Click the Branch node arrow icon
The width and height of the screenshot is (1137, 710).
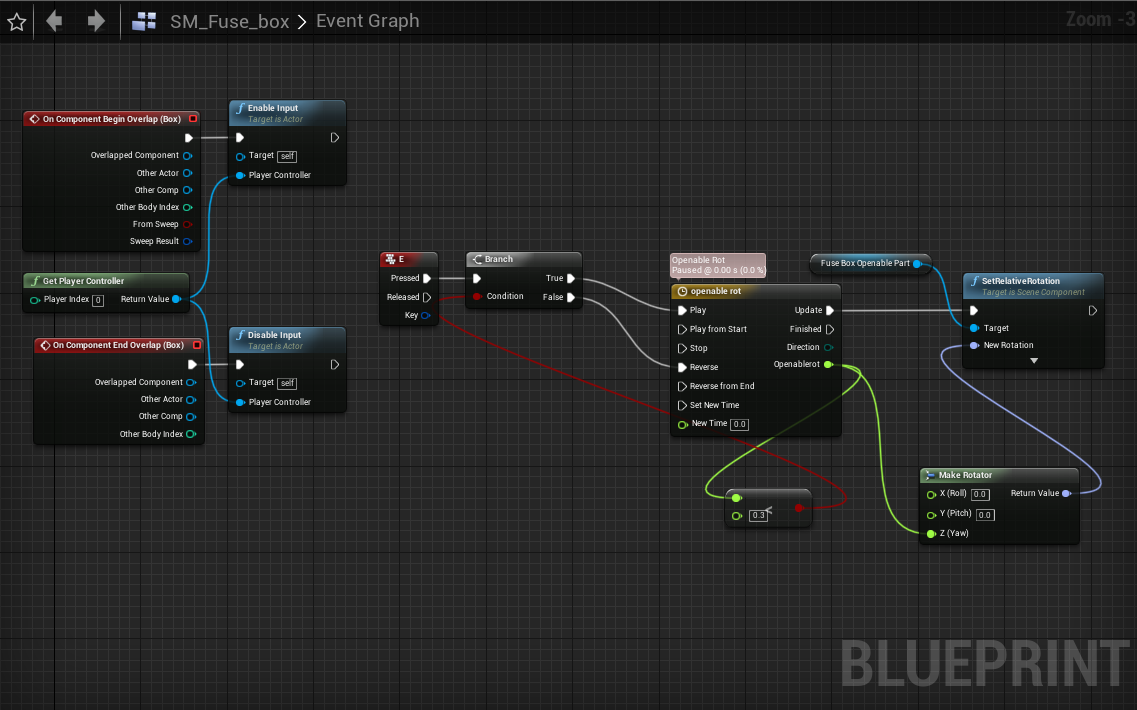[477, 258]
